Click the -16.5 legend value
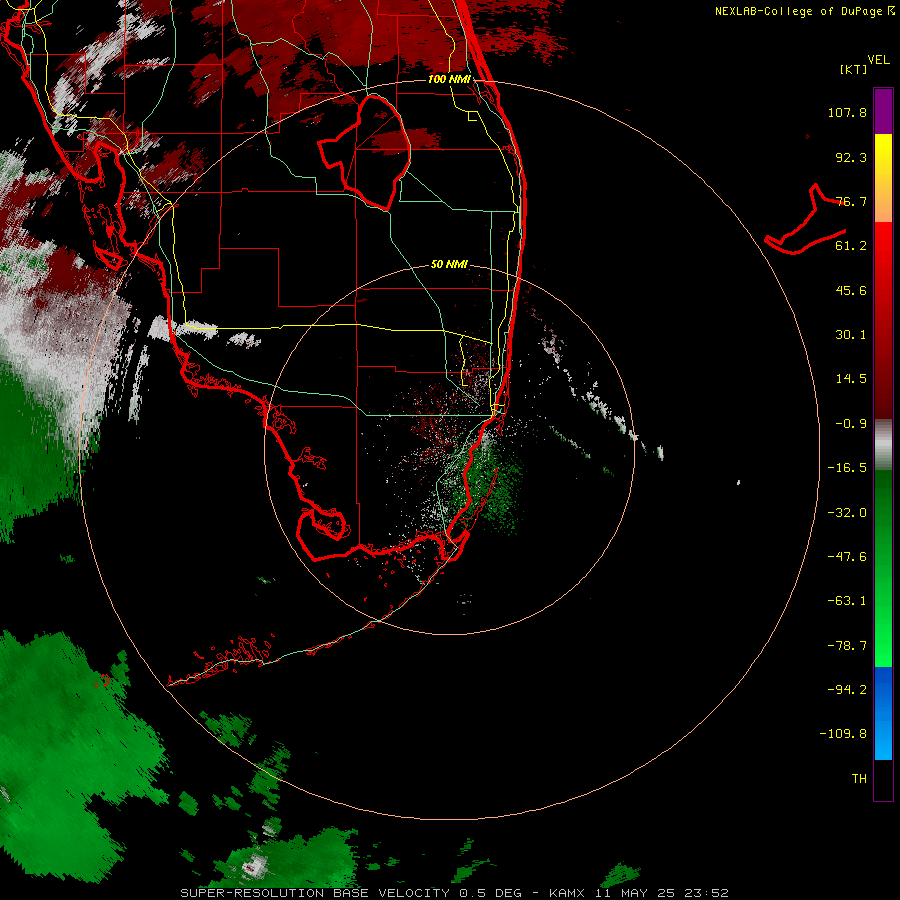This screenshot has width=900, height=900. 847,468
